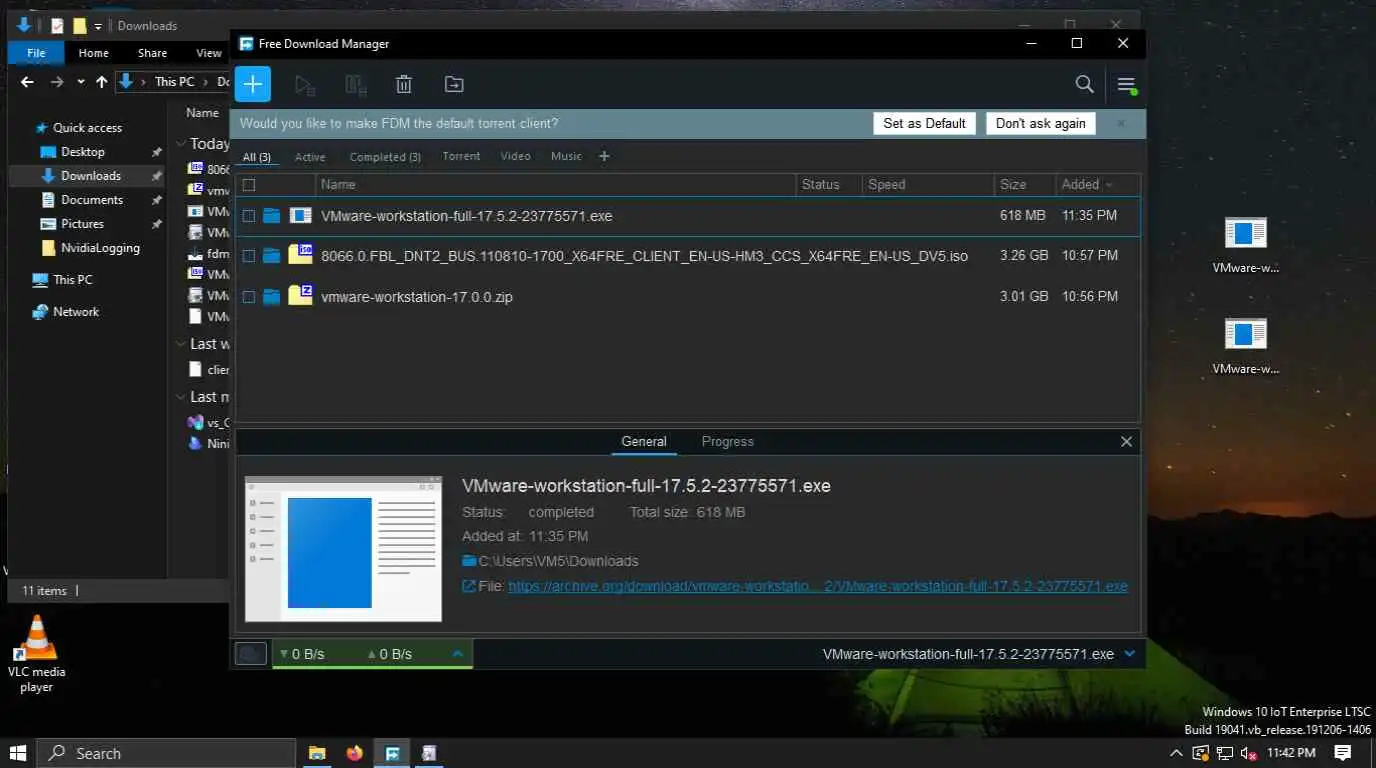Open the Home tab in Explorer window
This screenshot has width=1376, height=768.
93,53
